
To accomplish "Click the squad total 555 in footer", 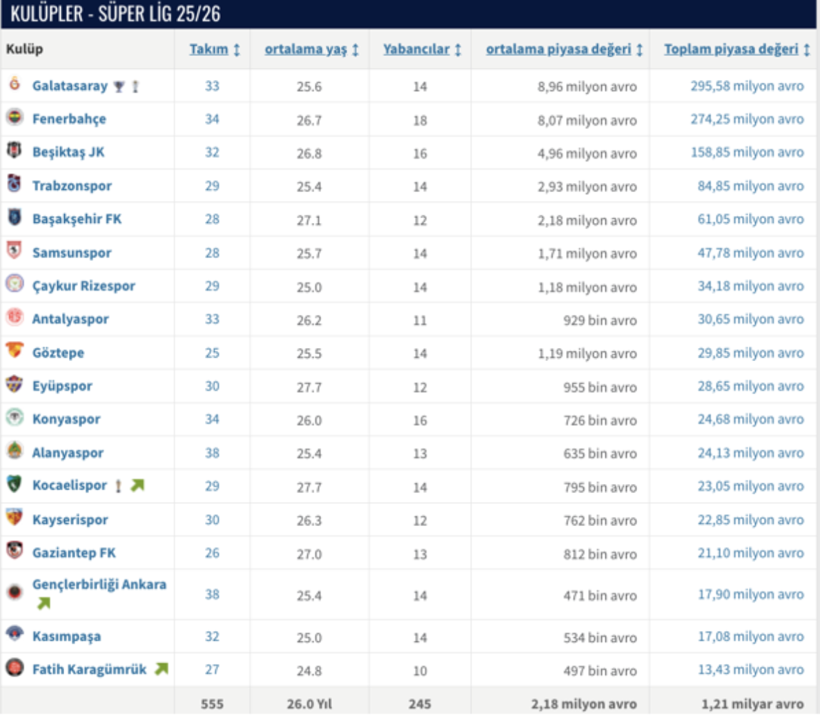I will 212,704.
